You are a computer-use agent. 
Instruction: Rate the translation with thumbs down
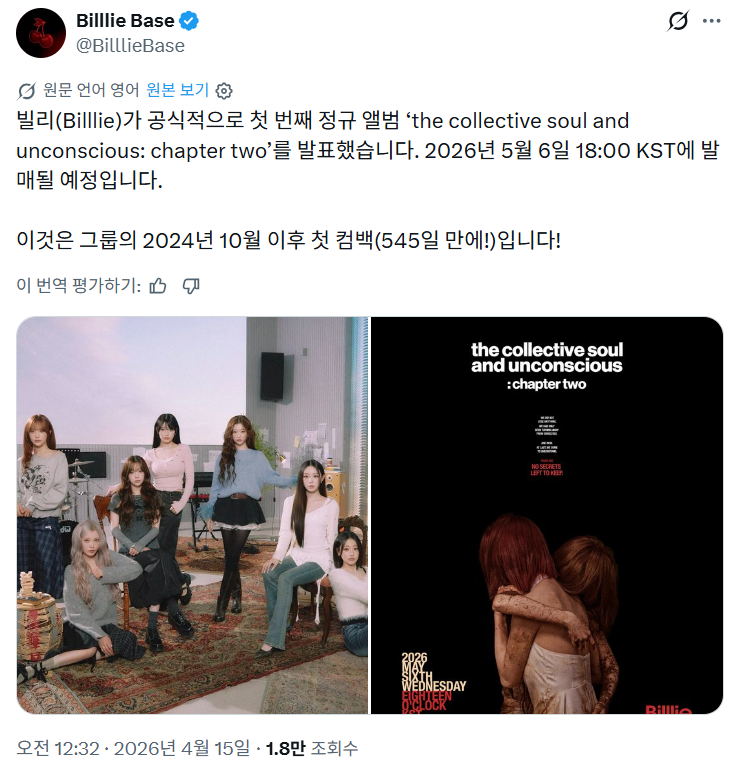click(x=191, y=286)
